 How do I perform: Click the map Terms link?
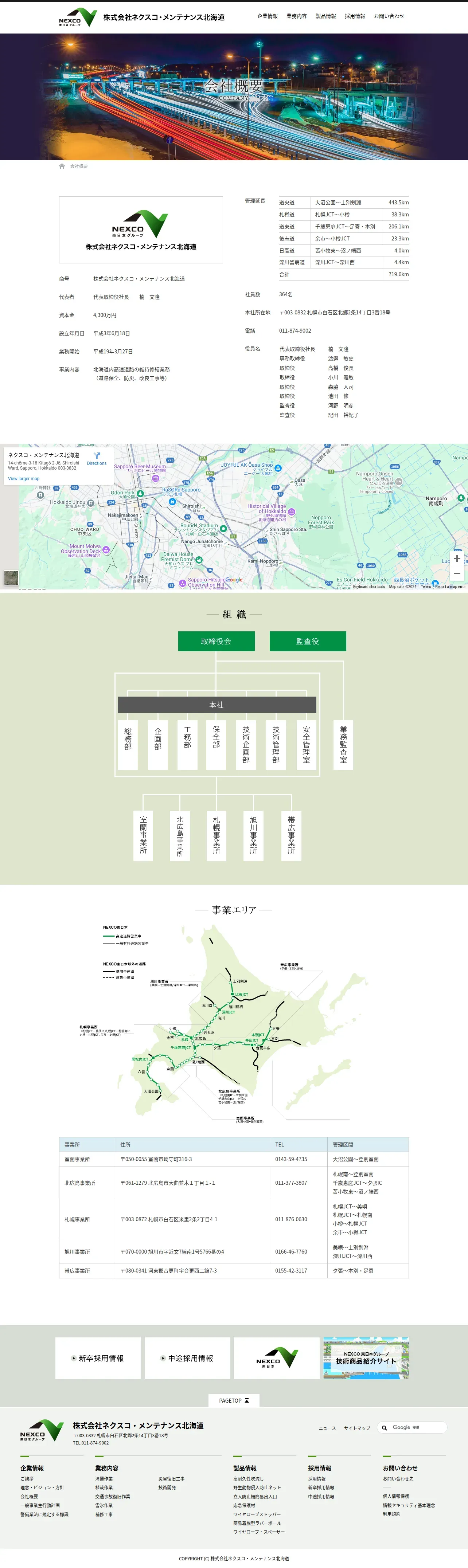click(425, 587)
